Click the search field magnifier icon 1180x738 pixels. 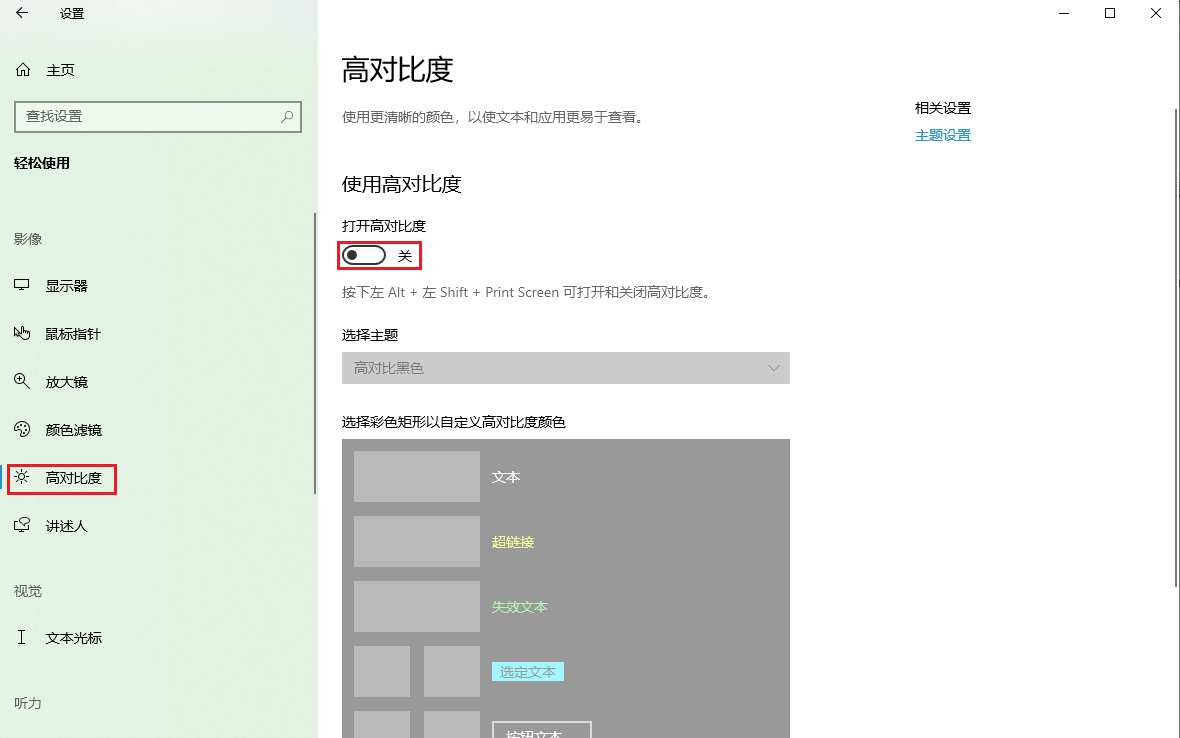click(287, 117)
